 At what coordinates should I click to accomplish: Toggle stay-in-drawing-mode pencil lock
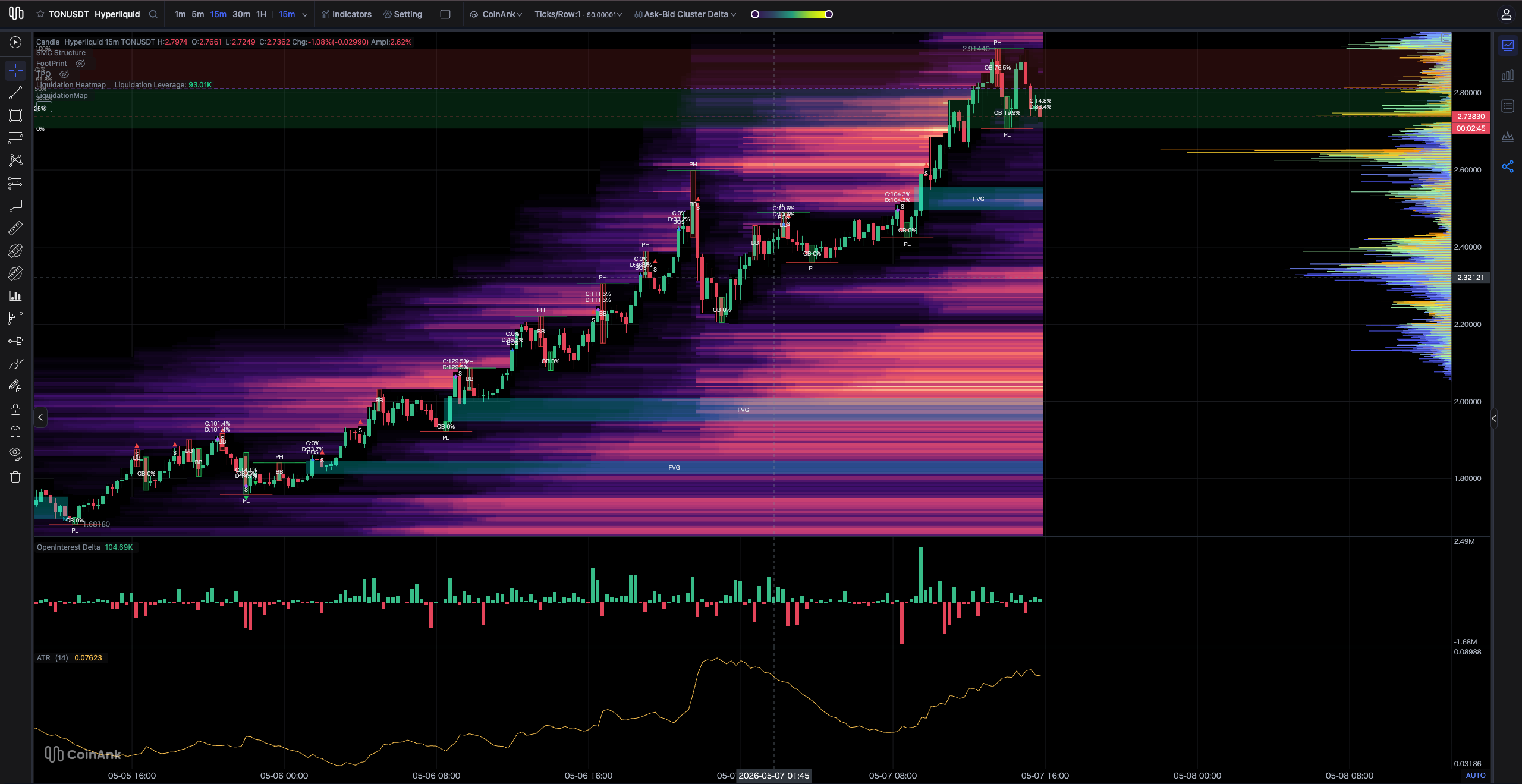tap(15, 386)
